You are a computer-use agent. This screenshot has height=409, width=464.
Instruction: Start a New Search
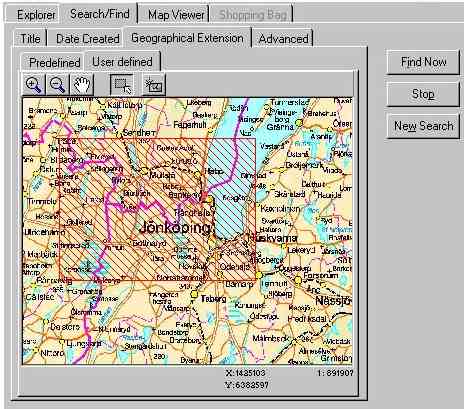coord(423,126)
